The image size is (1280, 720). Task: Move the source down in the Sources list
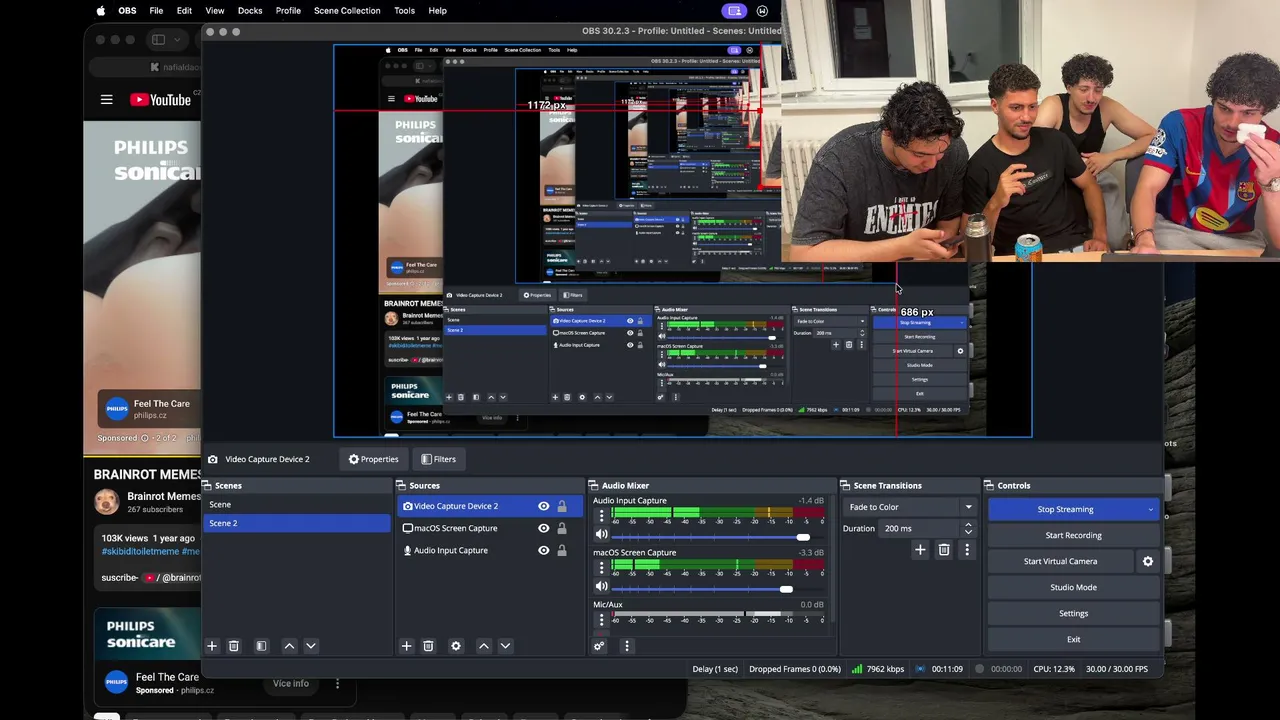pos(505,646)
